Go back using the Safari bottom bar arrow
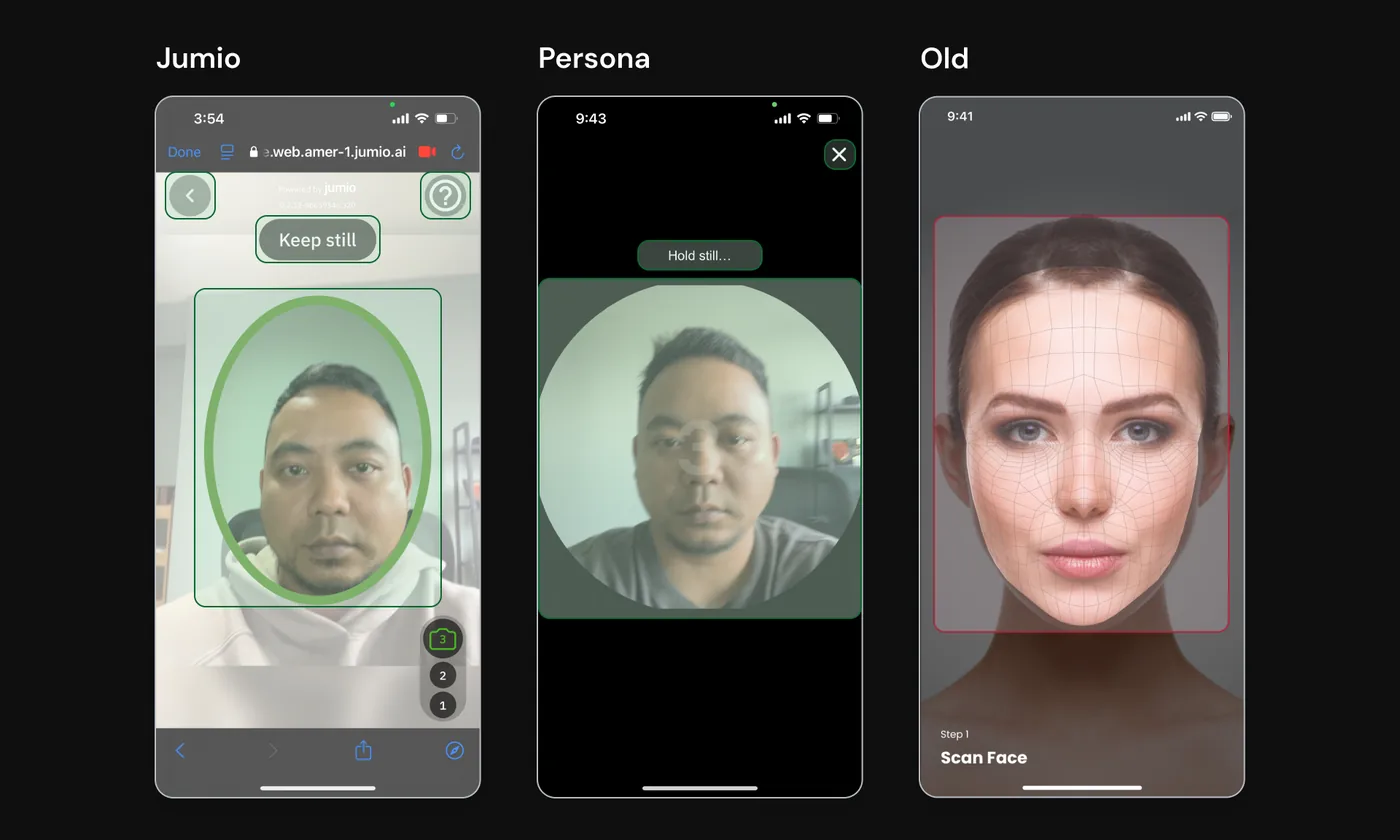The width and height of the screenshot is (1400, 840). click(x=181, y=750)
